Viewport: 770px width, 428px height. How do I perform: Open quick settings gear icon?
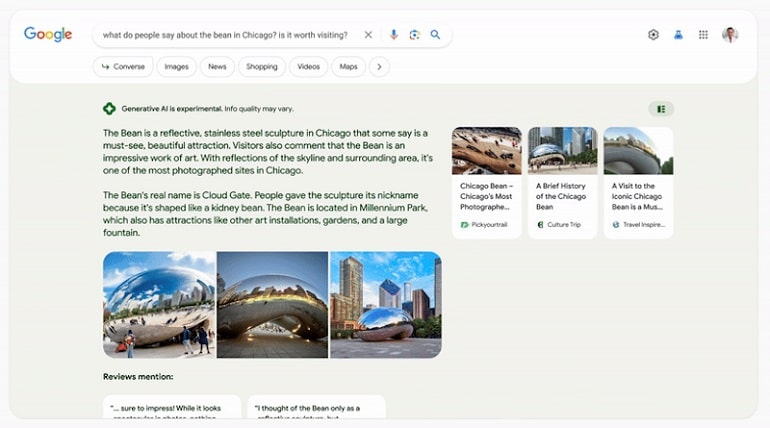point(653,35)
